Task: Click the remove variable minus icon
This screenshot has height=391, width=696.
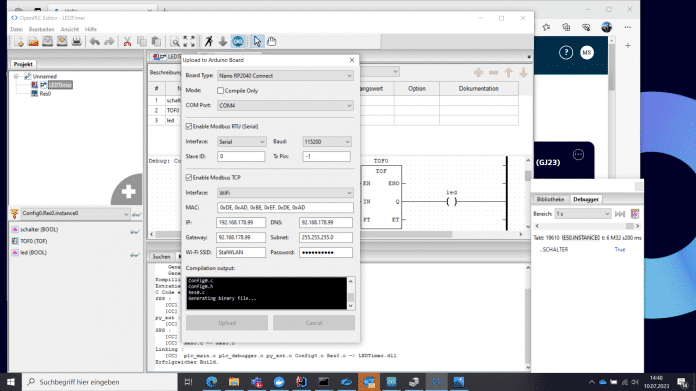Action: point(494,72)
